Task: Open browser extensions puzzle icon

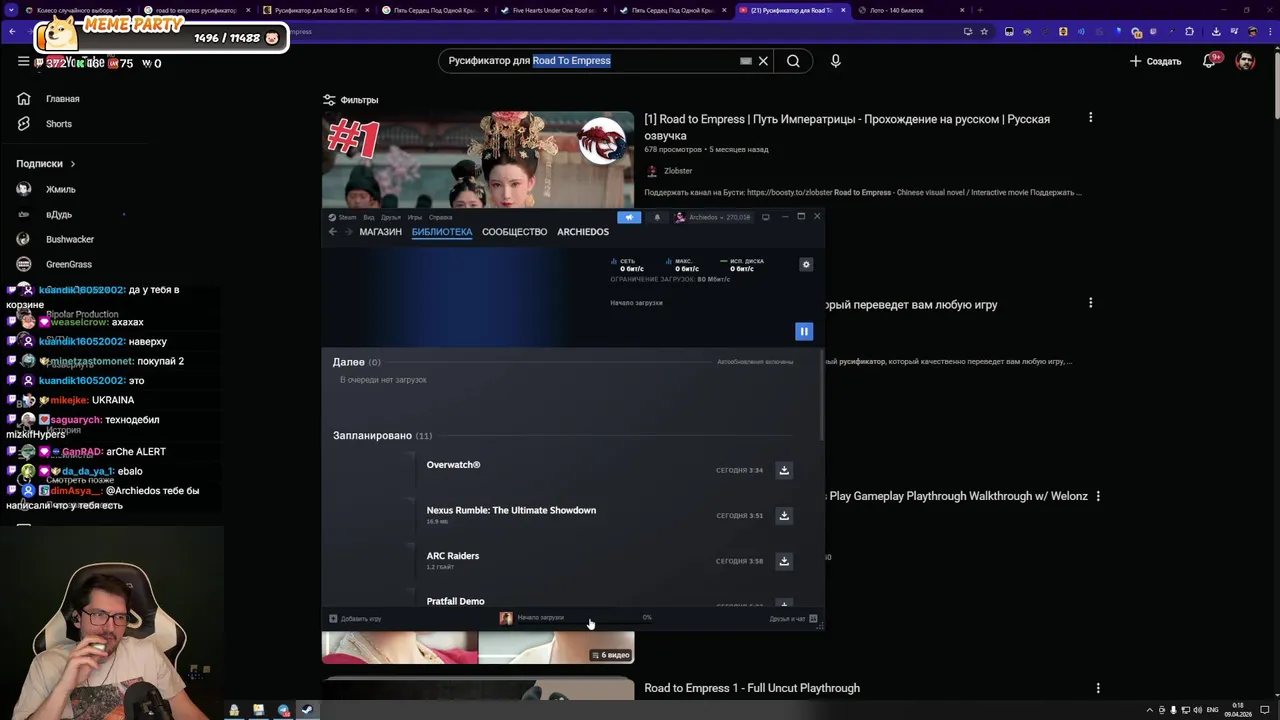Action: (x=1189, y=31)
